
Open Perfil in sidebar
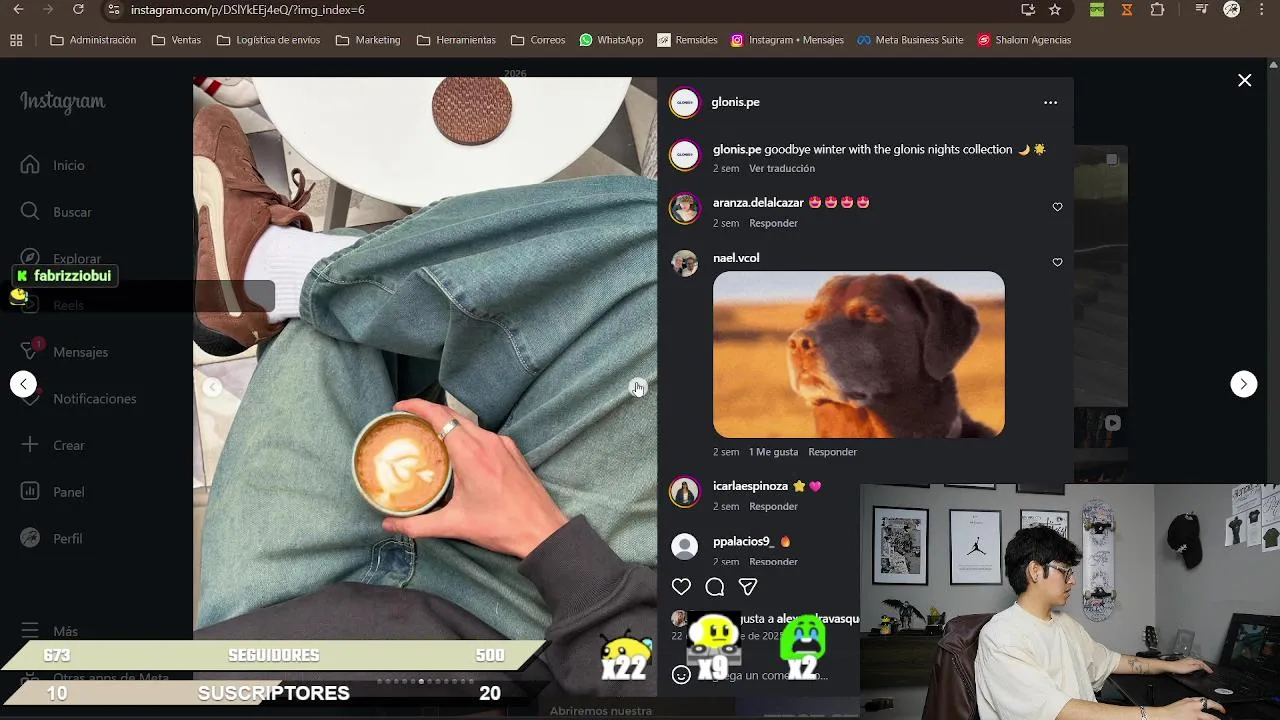point(53,539)
